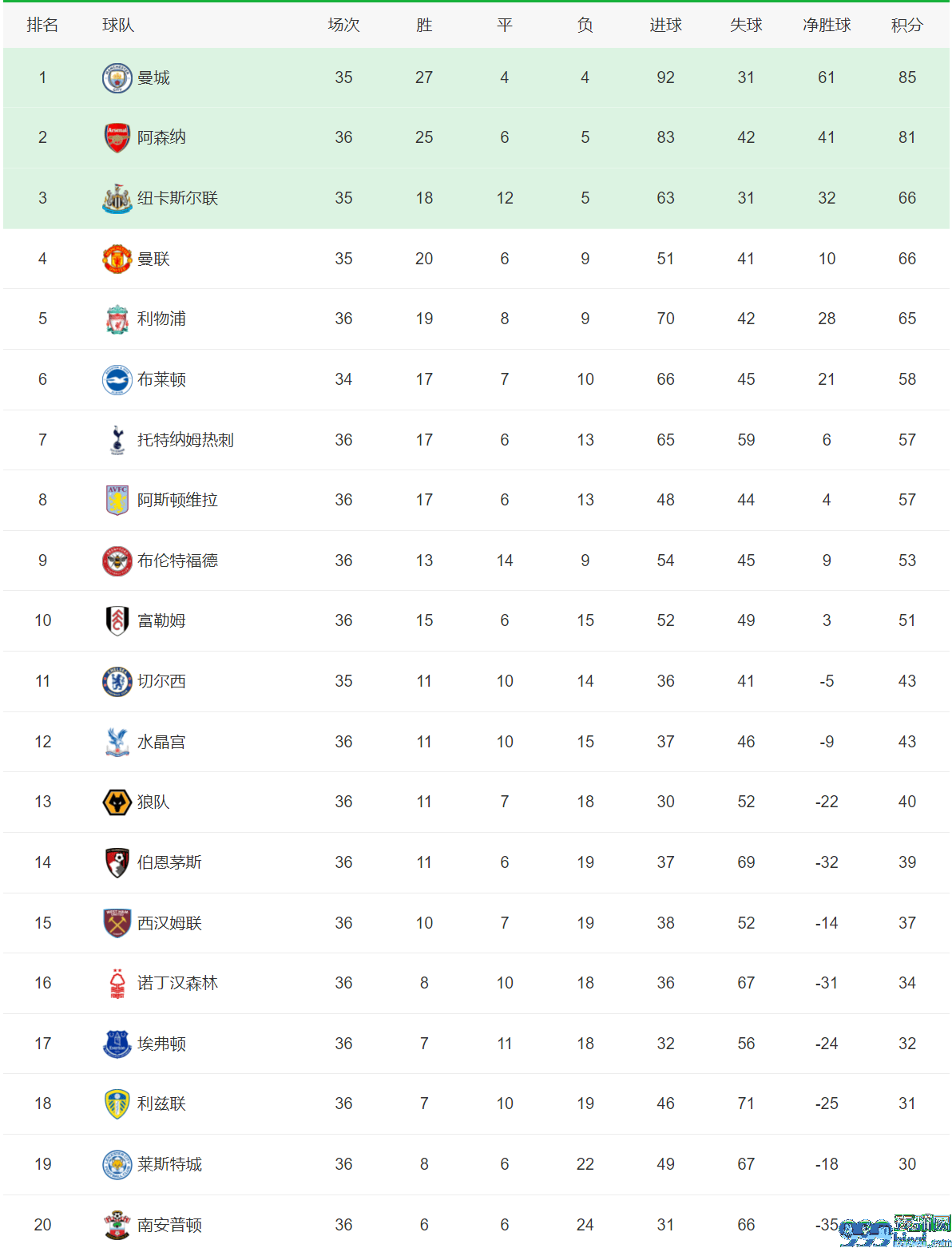952x1248 pixels.
Task: Click the Newcastle United crest icon
Action: tap(117, 199)
